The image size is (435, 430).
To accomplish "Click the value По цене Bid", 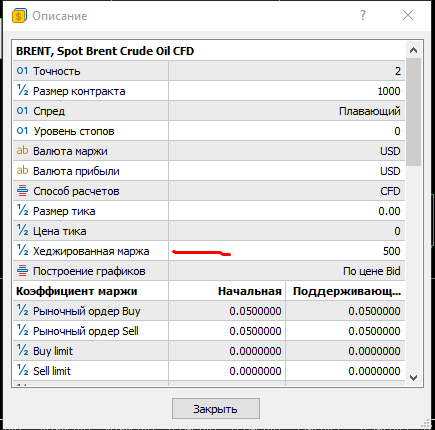I will tap(372, 271).
